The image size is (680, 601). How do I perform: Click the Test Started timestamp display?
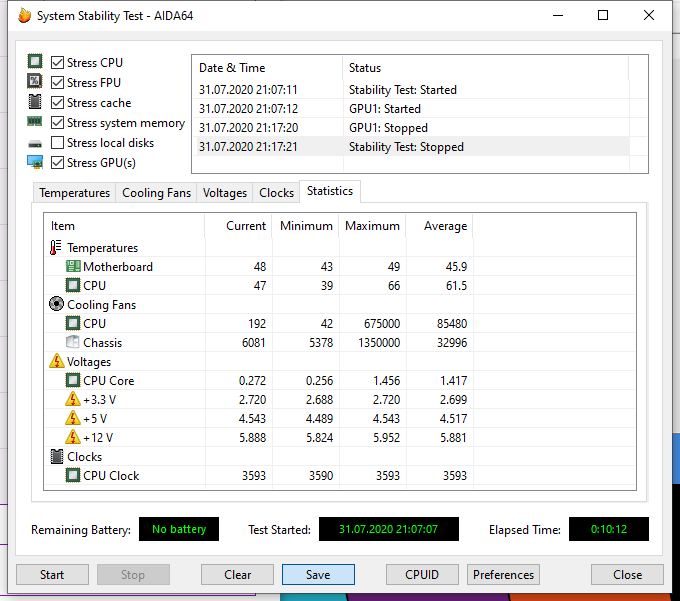point(389,529)
